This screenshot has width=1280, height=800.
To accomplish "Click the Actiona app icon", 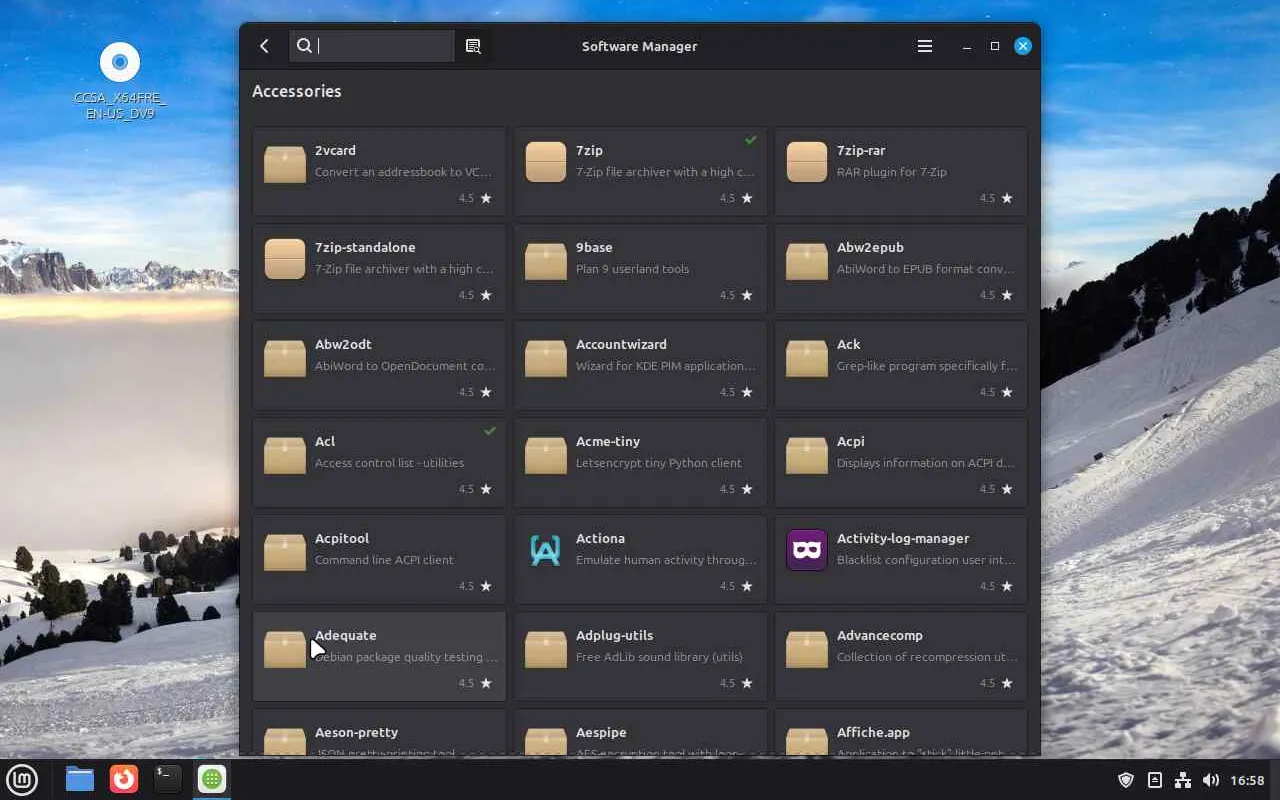I will click(x=546, y=551).
